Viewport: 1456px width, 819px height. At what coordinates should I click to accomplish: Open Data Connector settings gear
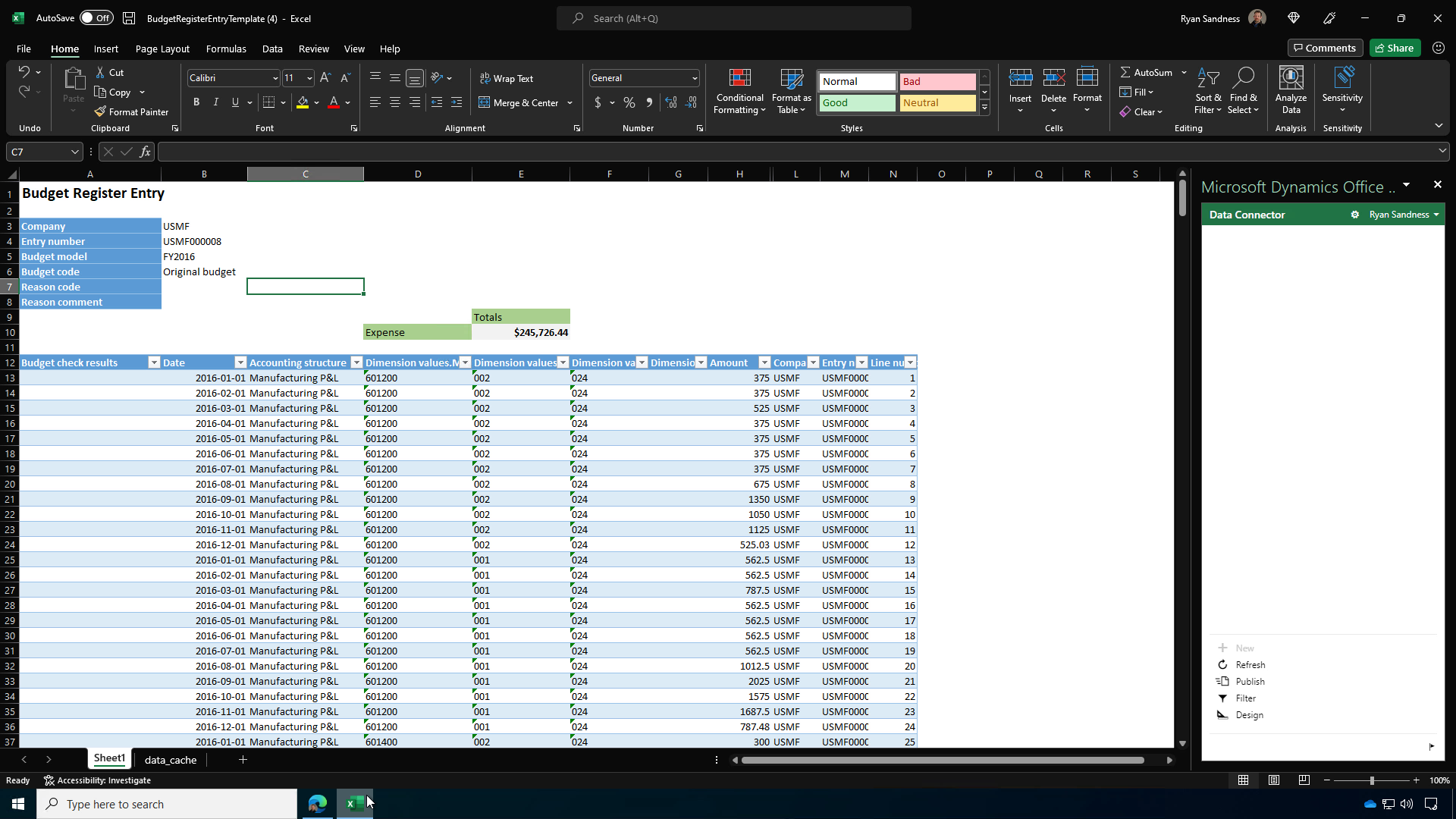(1354, 215)
